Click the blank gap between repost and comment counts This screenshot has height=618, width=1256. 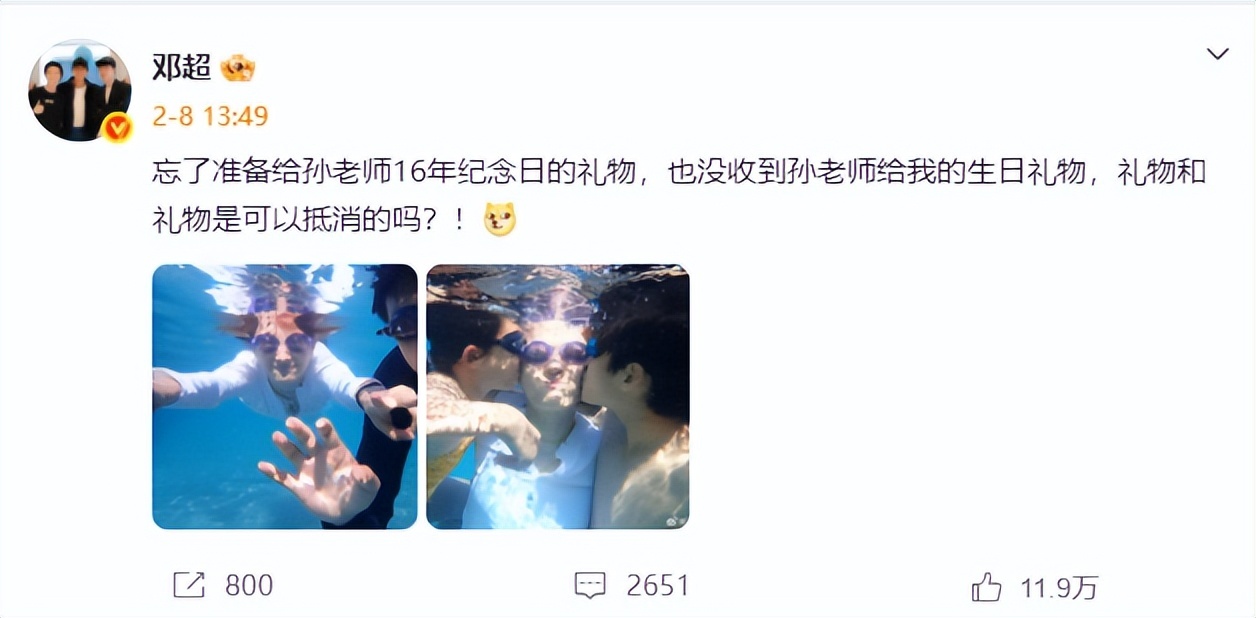(x=424, y=585)
